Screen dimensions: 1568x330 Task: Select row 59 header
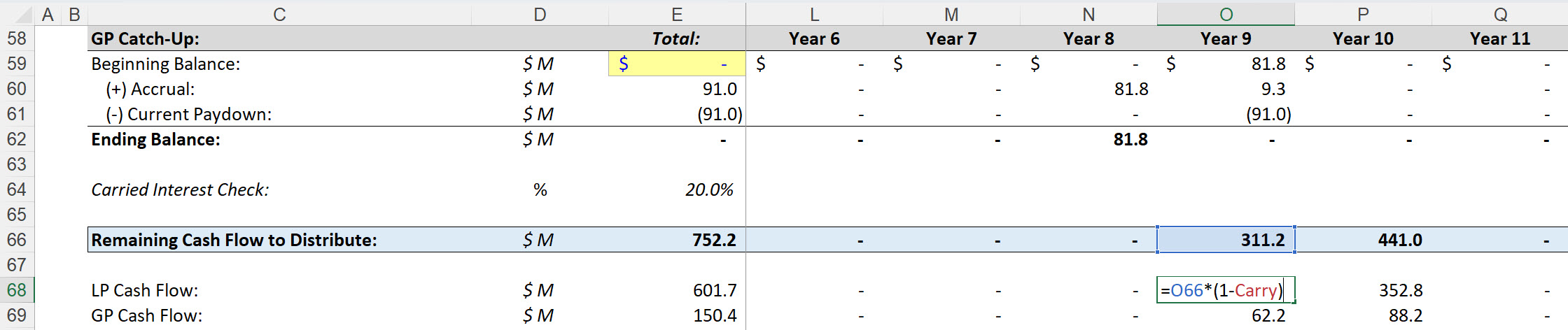pyautogui.click(x=17, y=64)
